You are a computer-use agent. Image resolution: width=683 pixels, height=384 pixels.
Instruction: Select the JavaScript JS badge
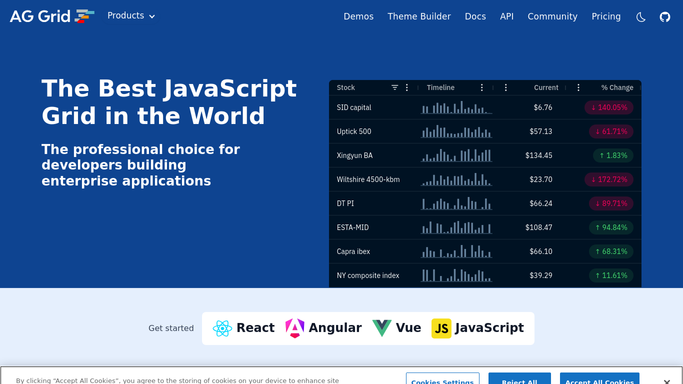click(441, 328)
